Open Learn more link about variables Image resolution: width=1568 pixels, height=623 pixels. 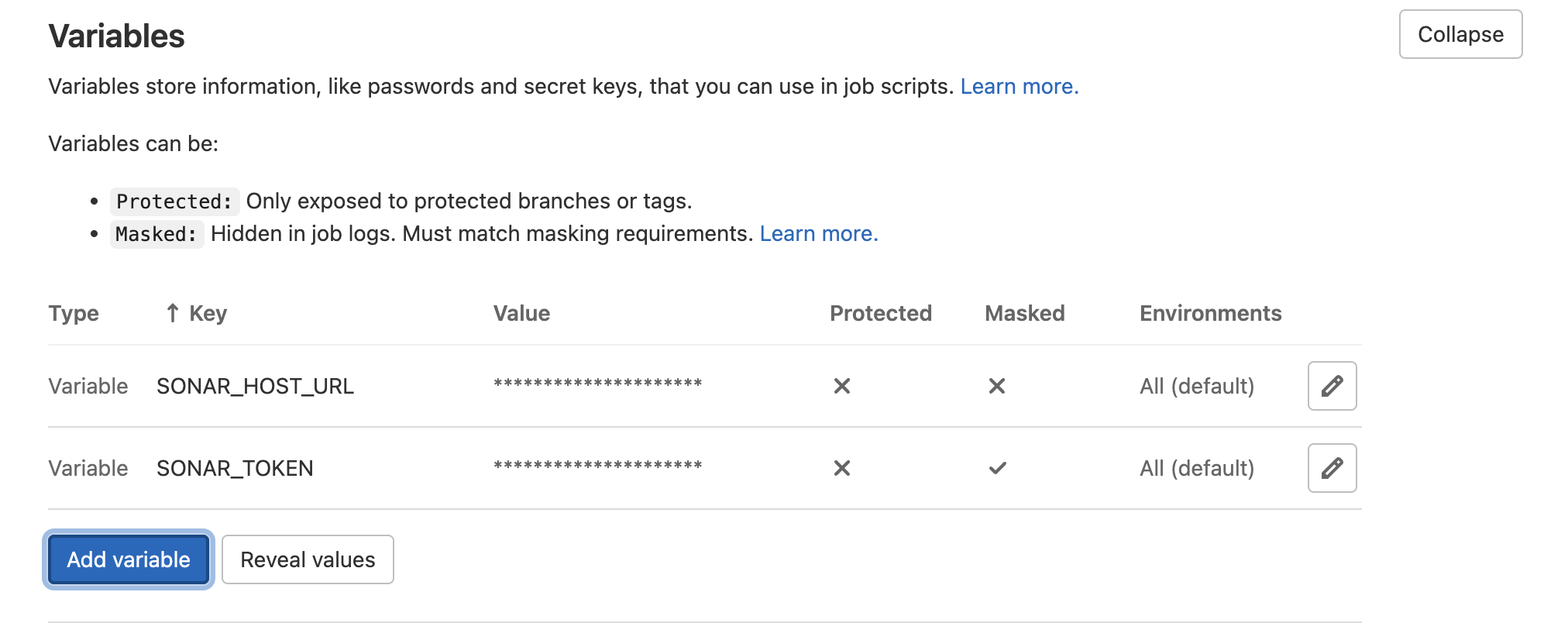pyautogui.click(x=1019, y=86)
